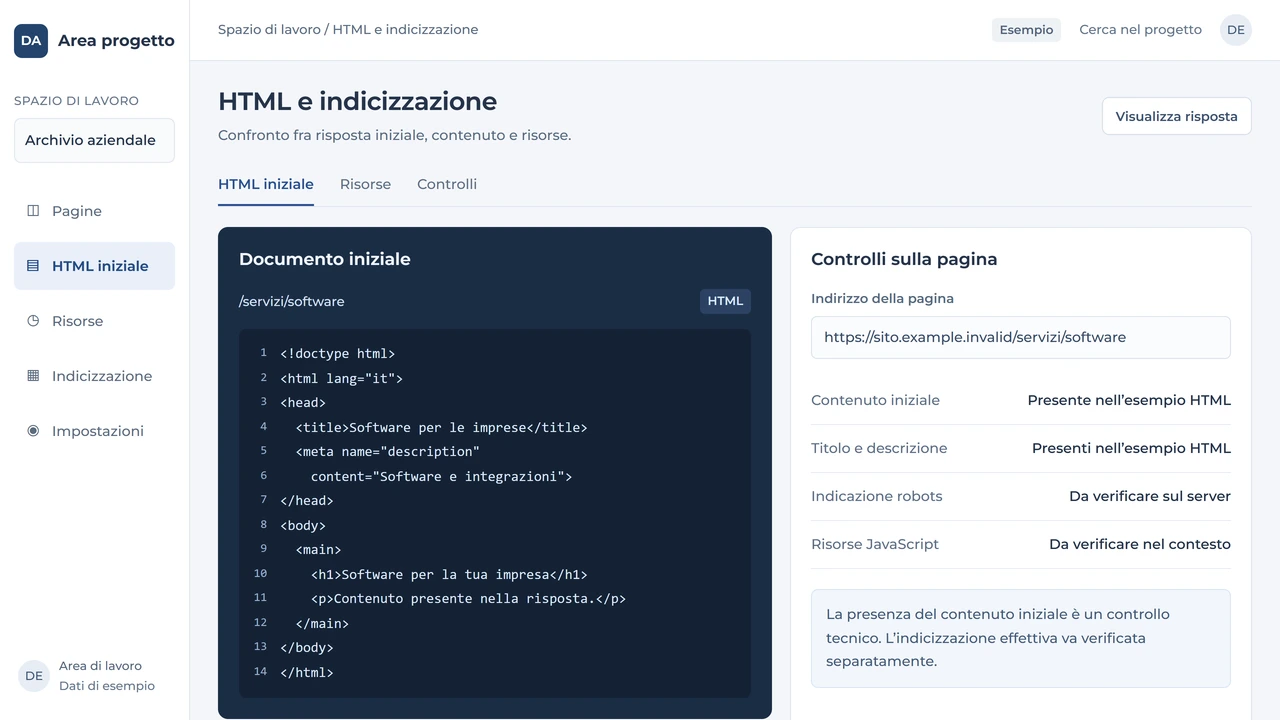
Task: Click the Area progetto title
Action: click(x=116, y=41)
